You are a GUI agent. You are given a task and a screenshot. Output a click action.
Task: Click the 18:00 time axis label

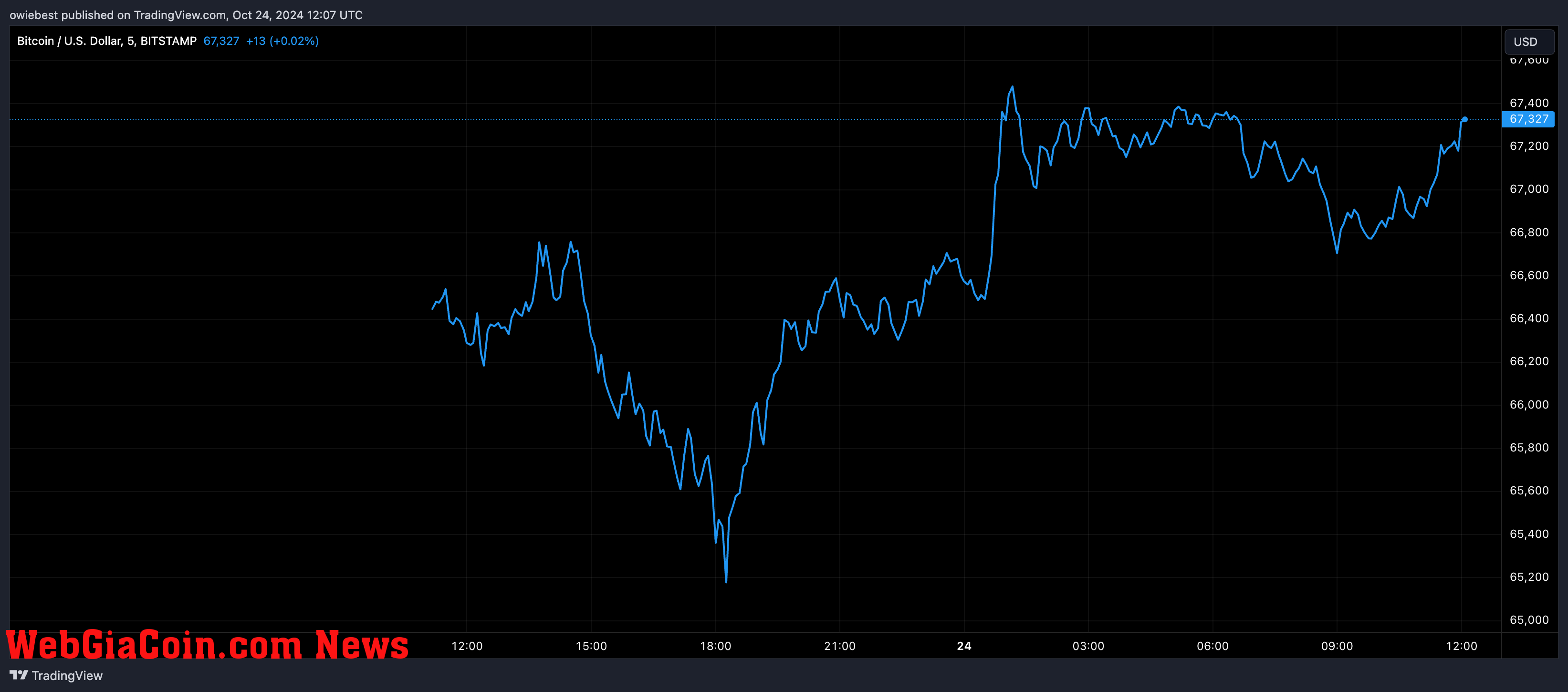pyautogui.click(x=715, y=646)
